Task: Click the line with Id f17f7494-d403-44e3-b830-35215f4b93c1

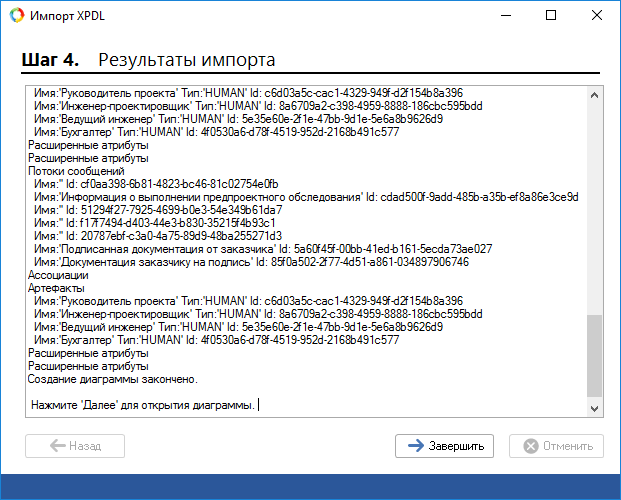Action: coord(154,223)
